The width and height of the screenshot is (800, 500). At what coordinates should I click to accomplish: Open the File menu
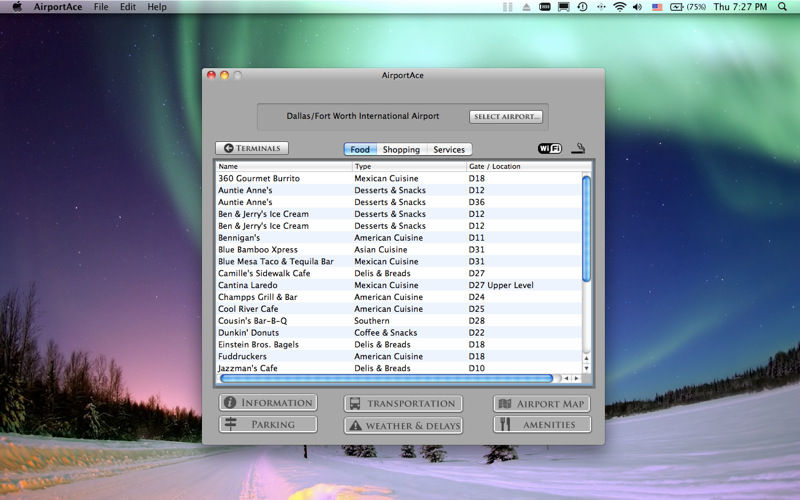click(101, 7)
